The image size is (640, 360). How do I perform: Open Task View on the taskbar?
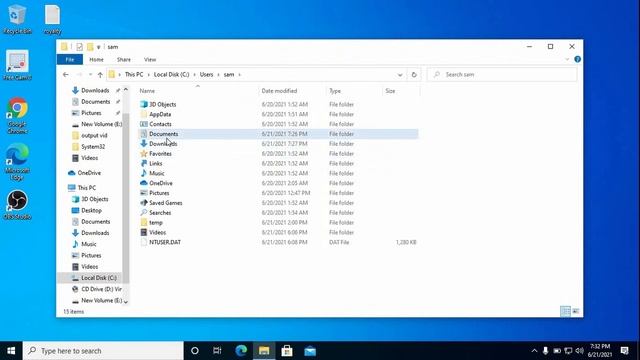pos(217,351)
